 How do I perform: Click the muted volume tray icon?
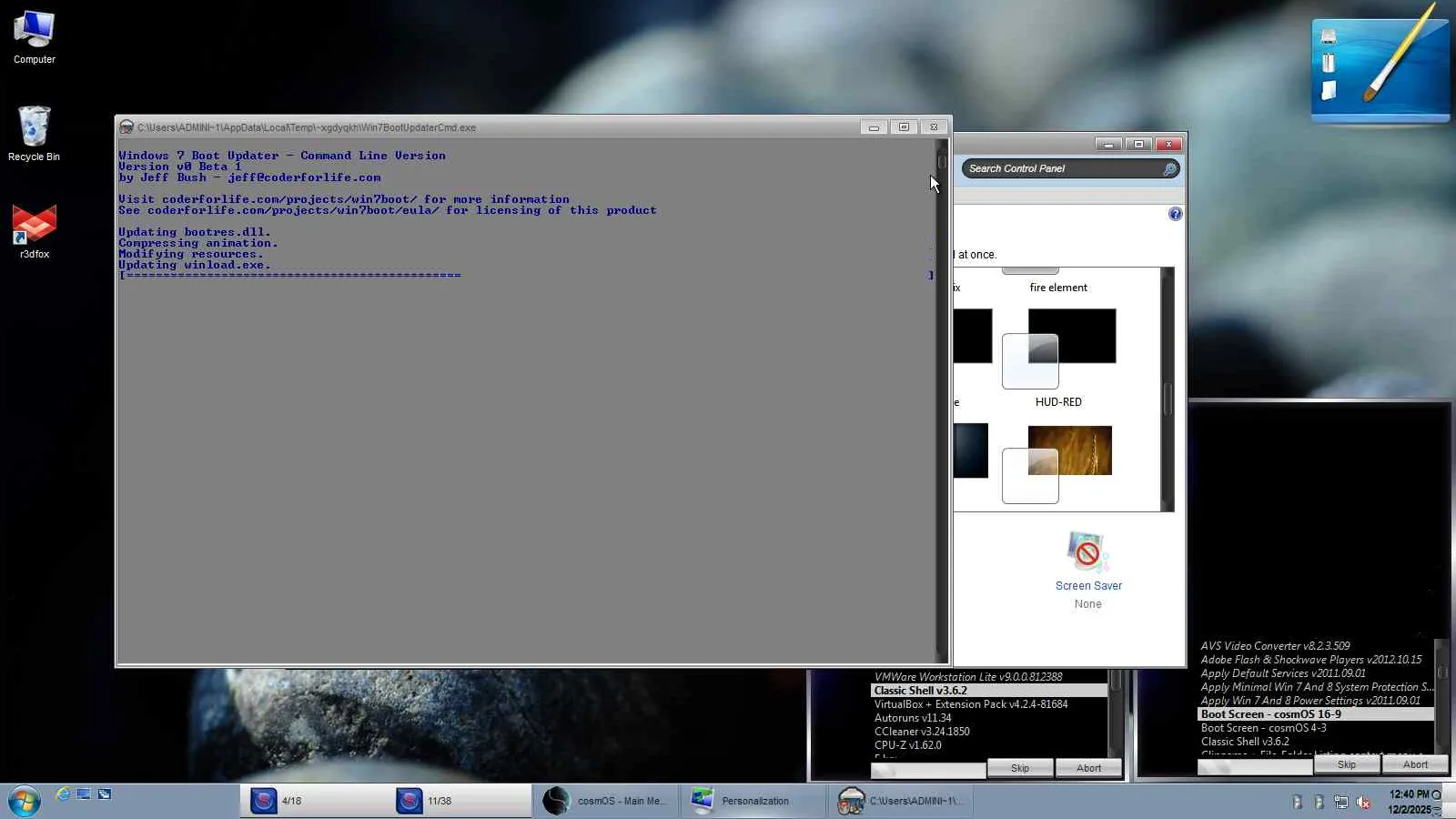coord(1363,802)
